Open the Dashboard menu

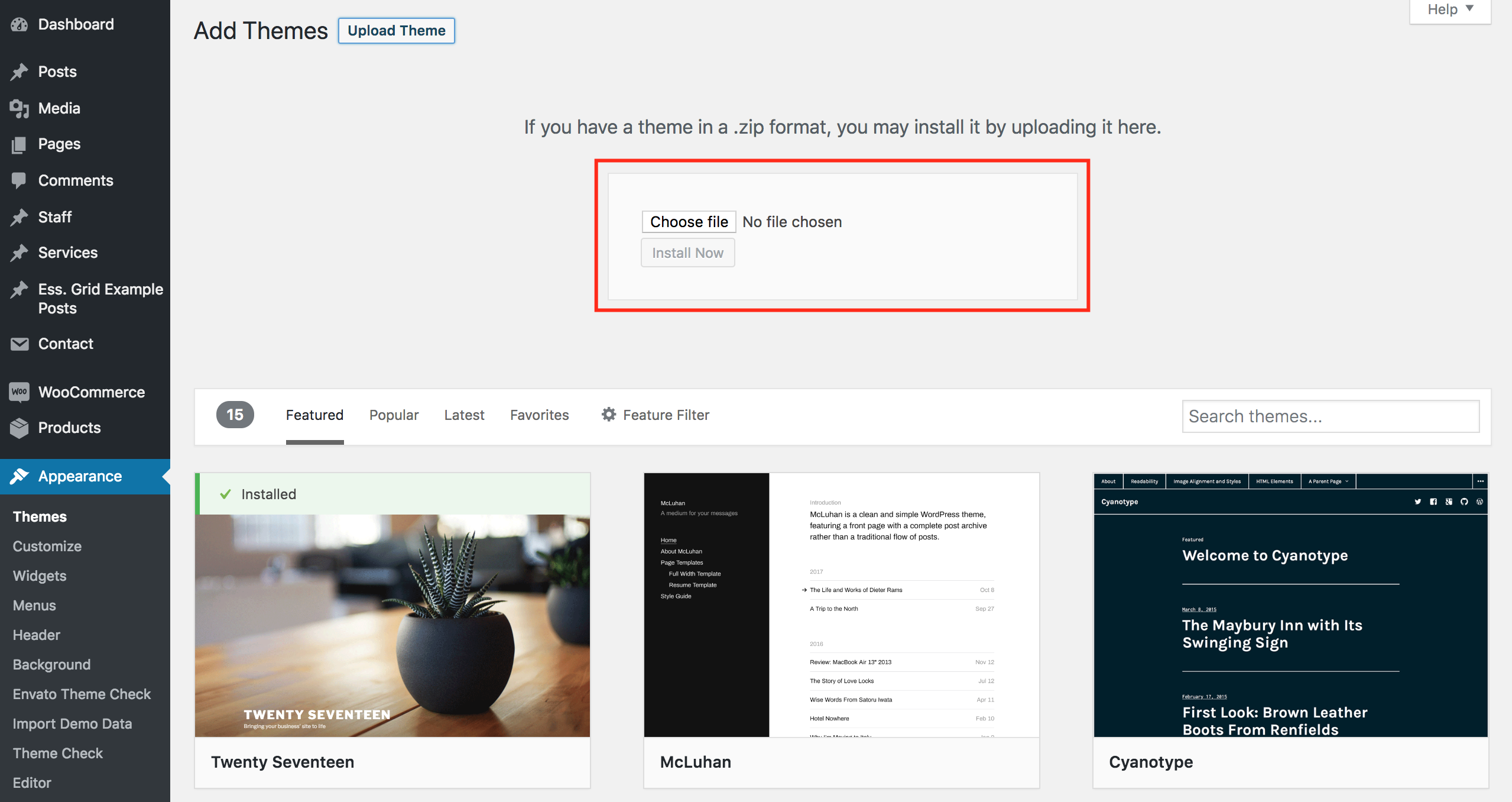coord(85,24)
